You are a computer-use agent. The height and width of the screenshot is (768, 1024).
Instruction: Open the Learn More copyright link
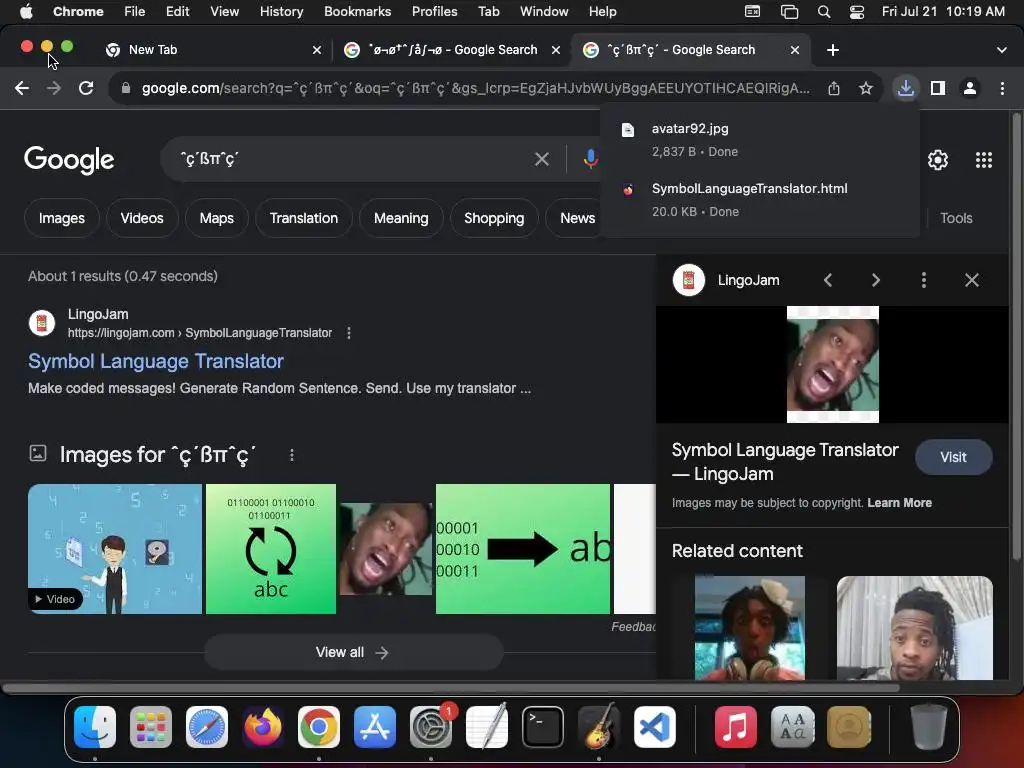[x=899, y=503]
